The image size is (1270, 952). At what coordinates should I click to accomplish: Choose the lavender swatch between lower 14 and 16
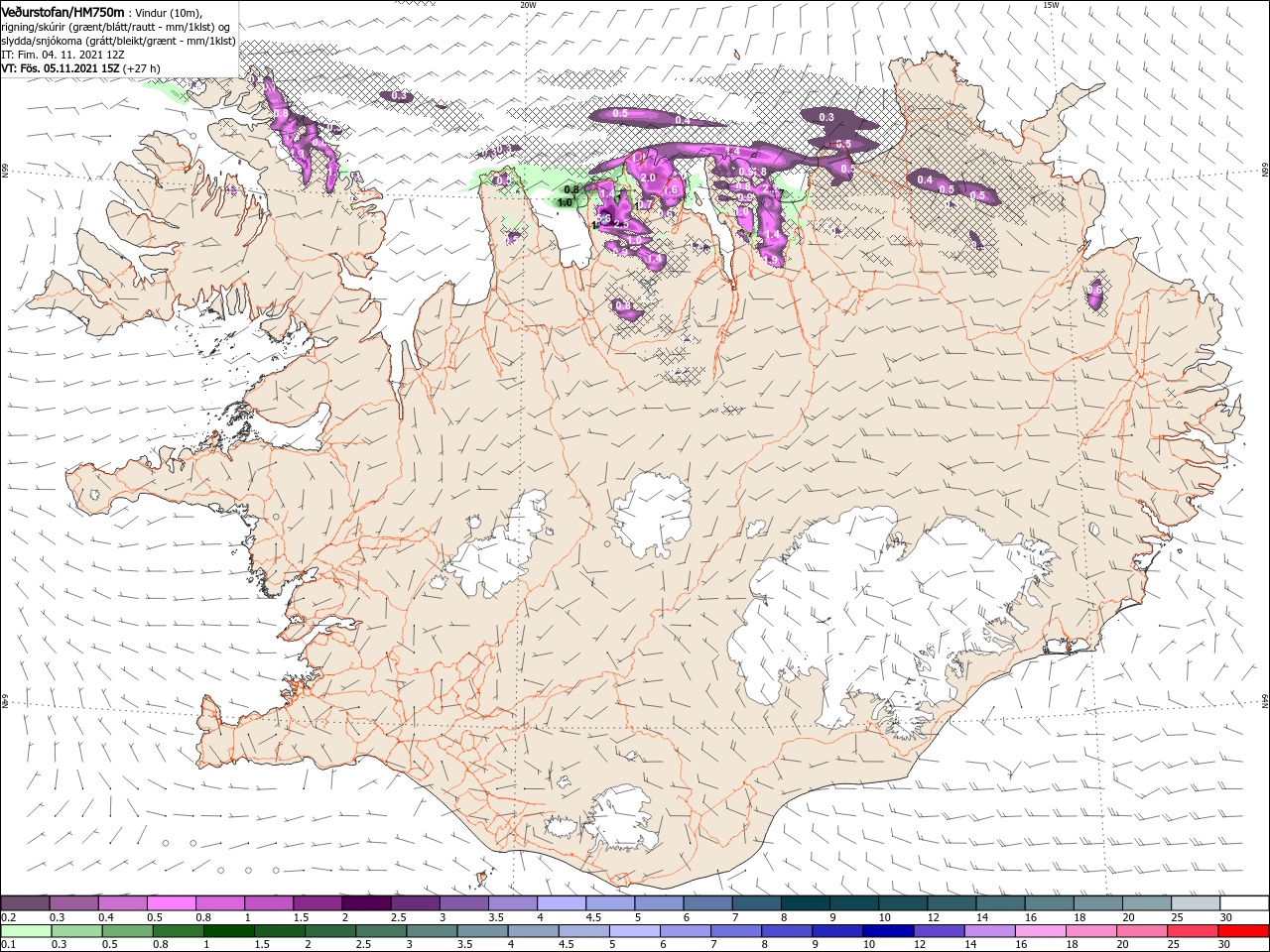pyautogui.click(x=989, y=931)
